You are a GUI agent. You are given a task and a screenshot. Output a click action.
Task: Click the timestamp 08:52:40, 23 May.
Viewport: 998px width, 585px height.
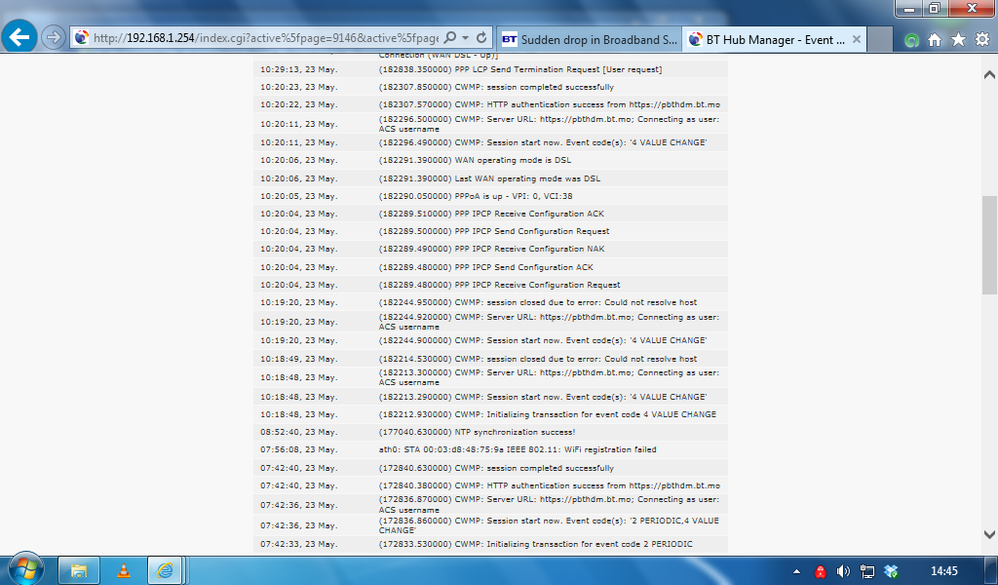299,432
